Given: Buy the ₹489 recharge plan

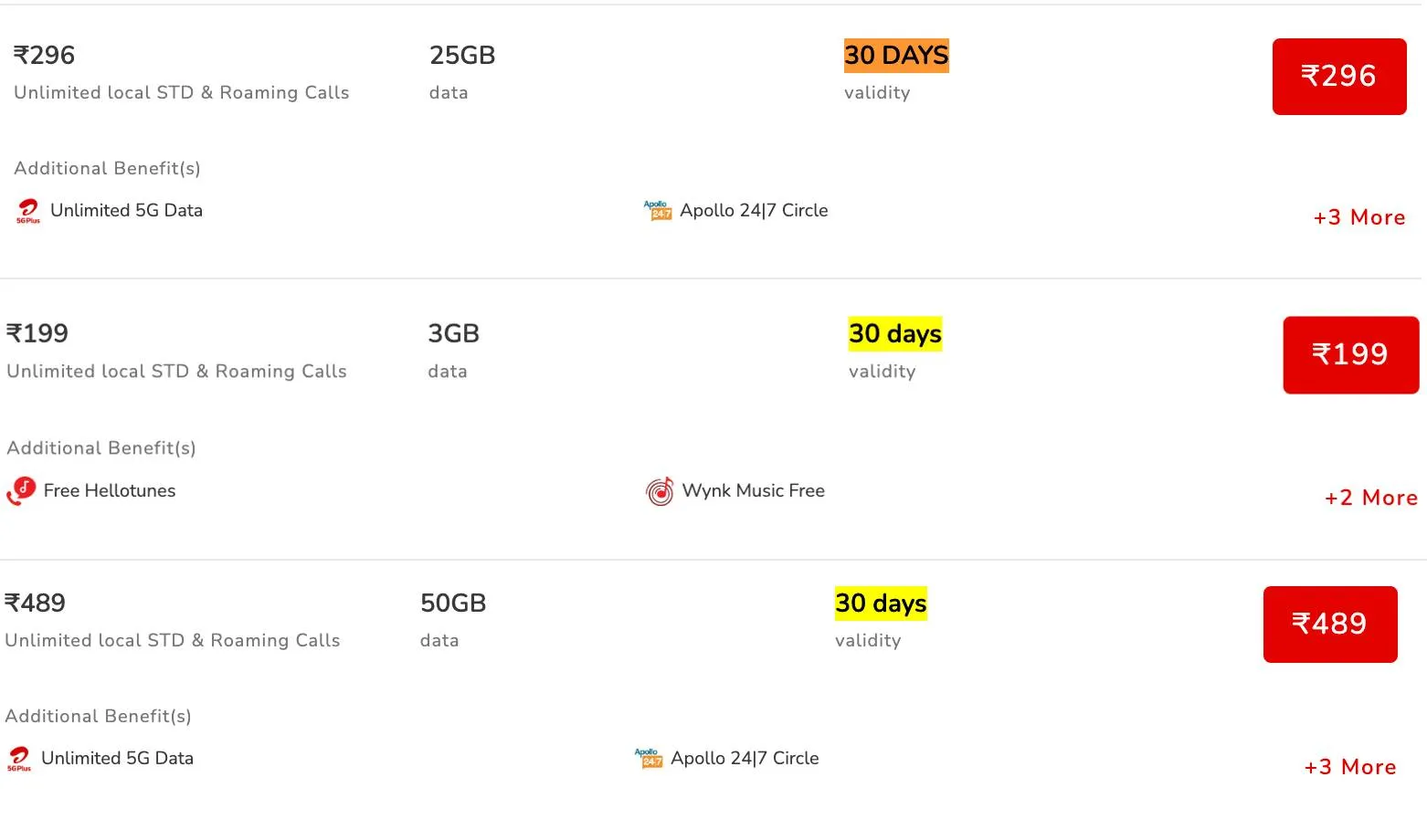Looking at the screenshot, I should (1330, 625).
